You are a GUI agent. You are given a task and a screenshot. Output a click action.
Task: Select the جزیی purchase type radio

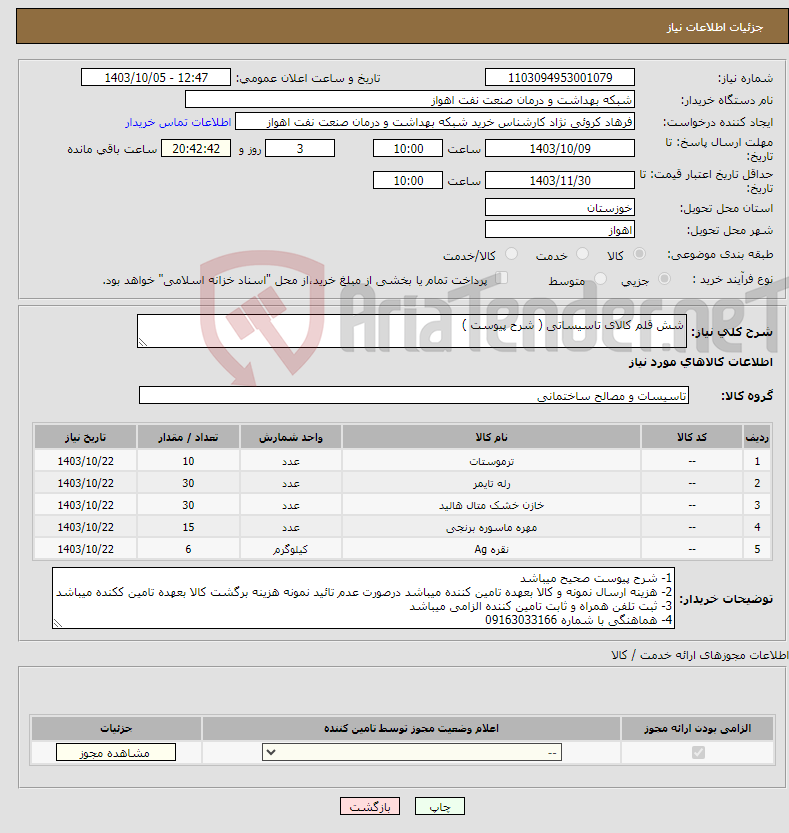pos(664,278)
